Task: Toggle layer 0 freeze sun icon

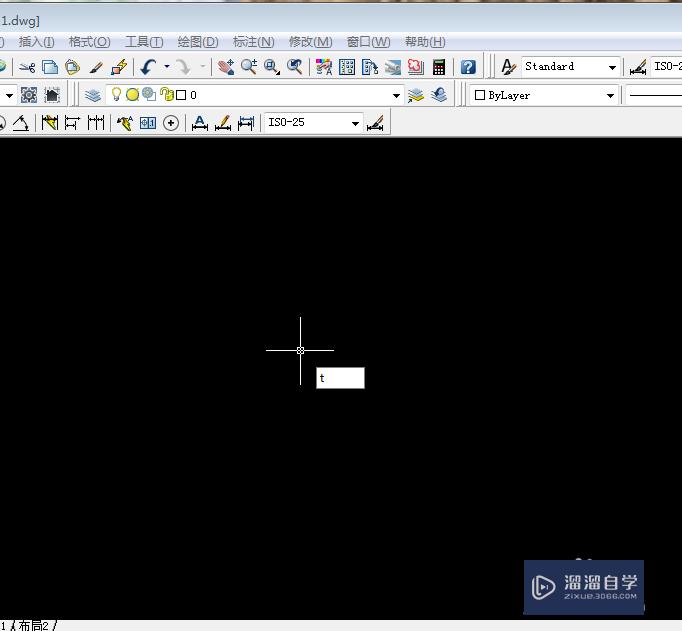Action: tap(132, 95)
